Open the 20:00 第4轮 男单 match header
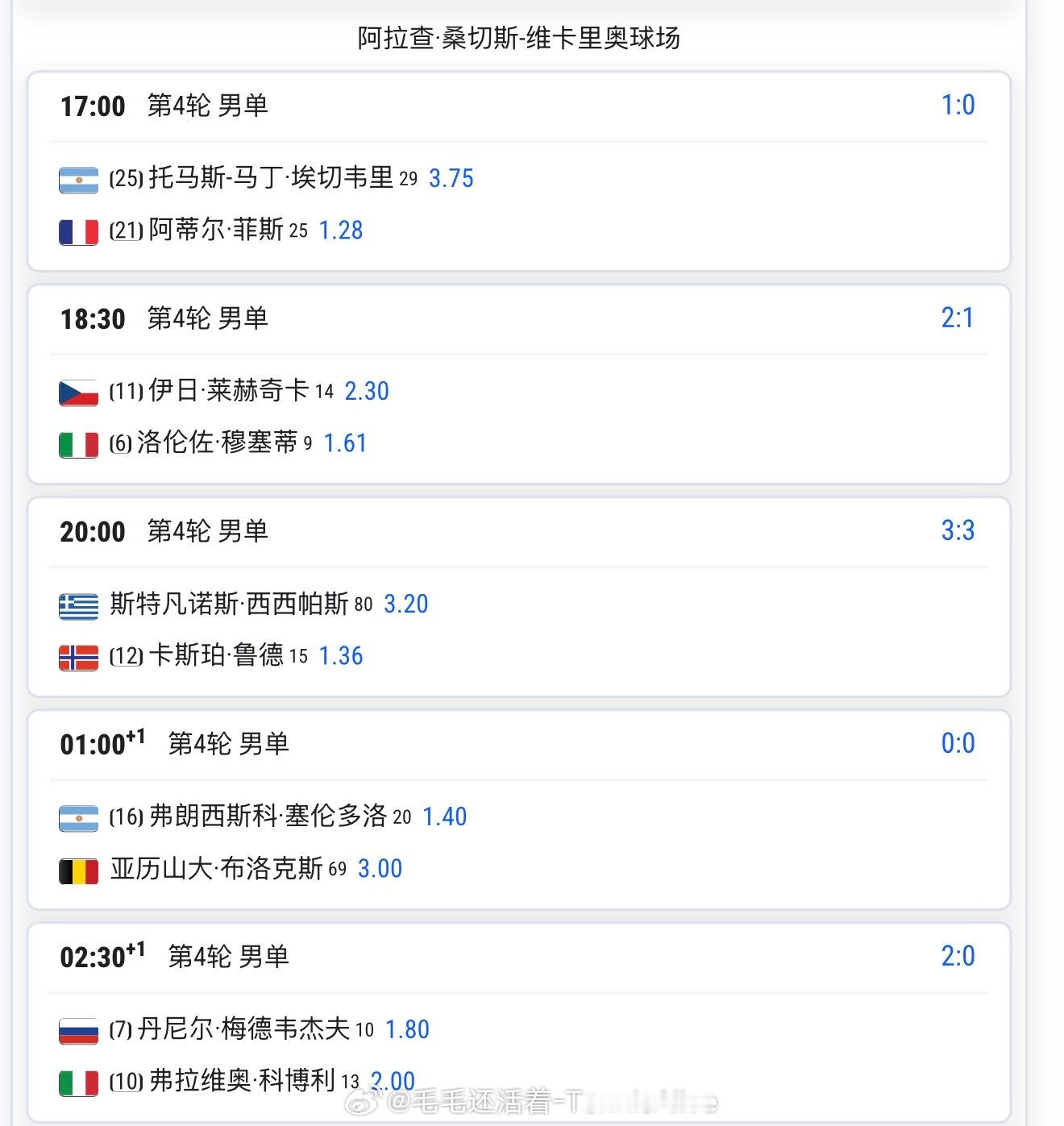Screen dimensions: 1064x1126 coord(164,531)
